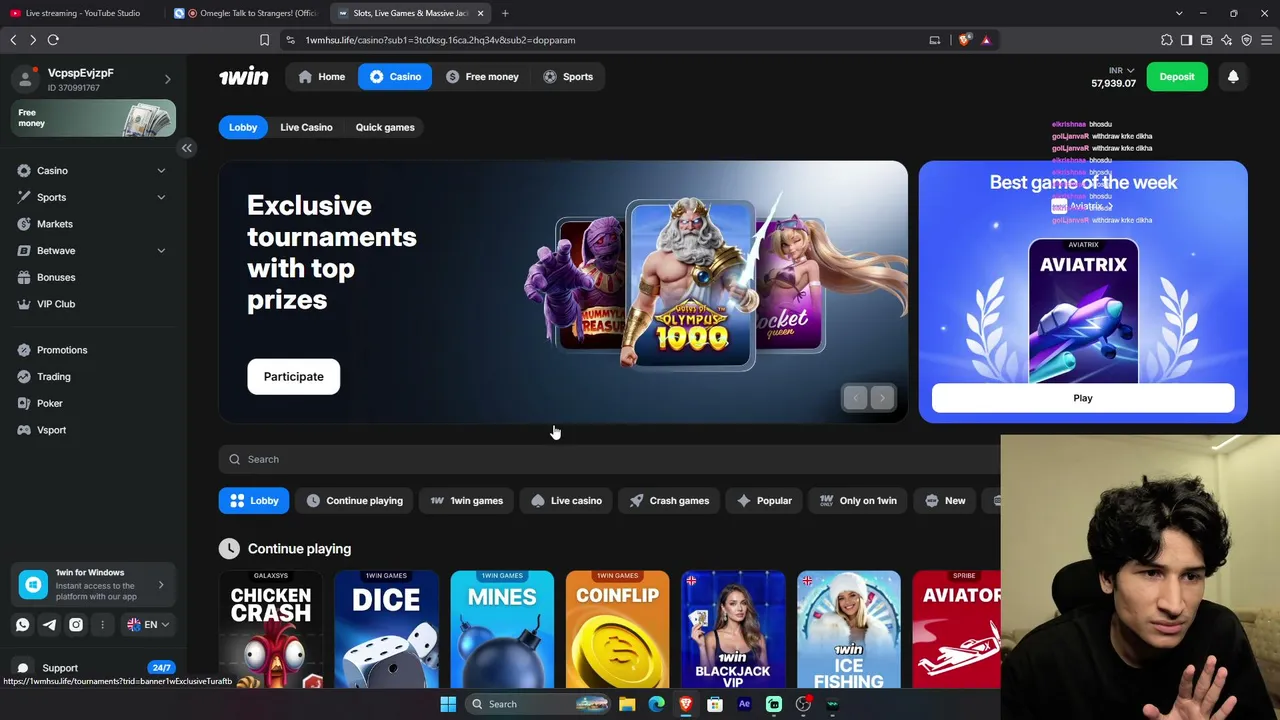Select the Live Casino tab
Screen dimensions: 1280x720
coord(306,127)
